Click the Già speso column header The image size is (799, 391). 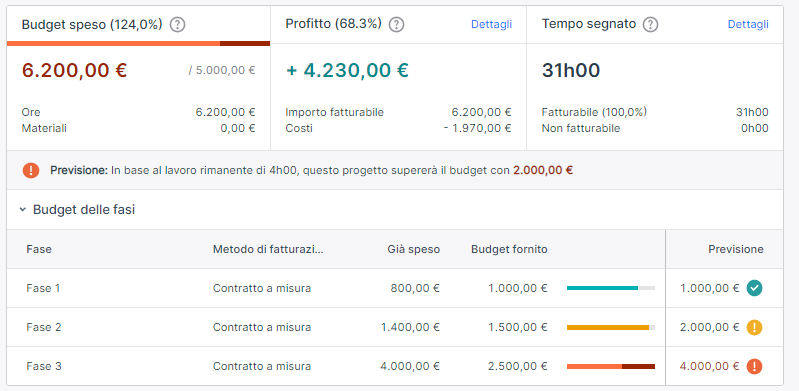pos(413,249)
